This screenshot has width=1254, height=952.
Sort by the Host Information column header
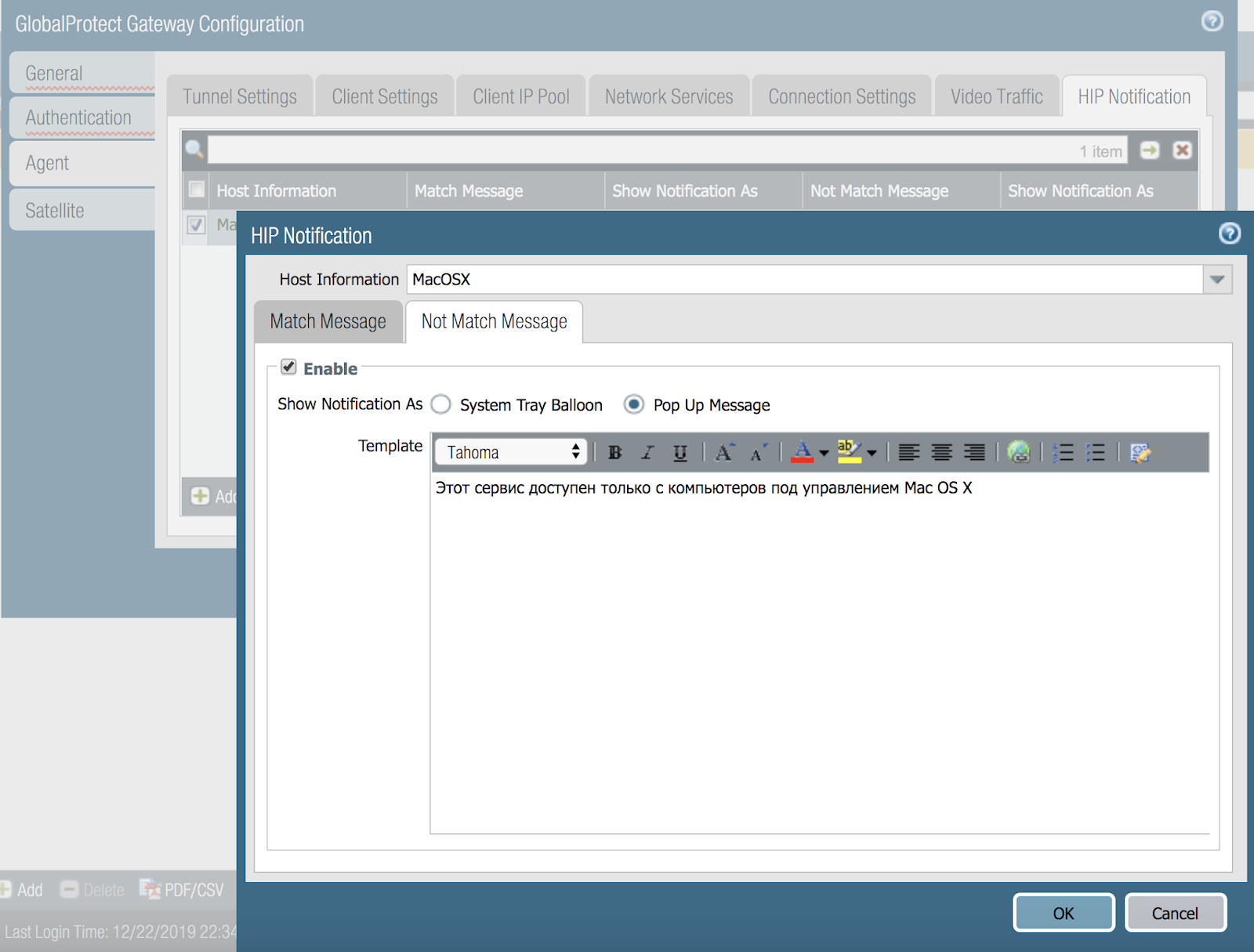pos(307,190)
